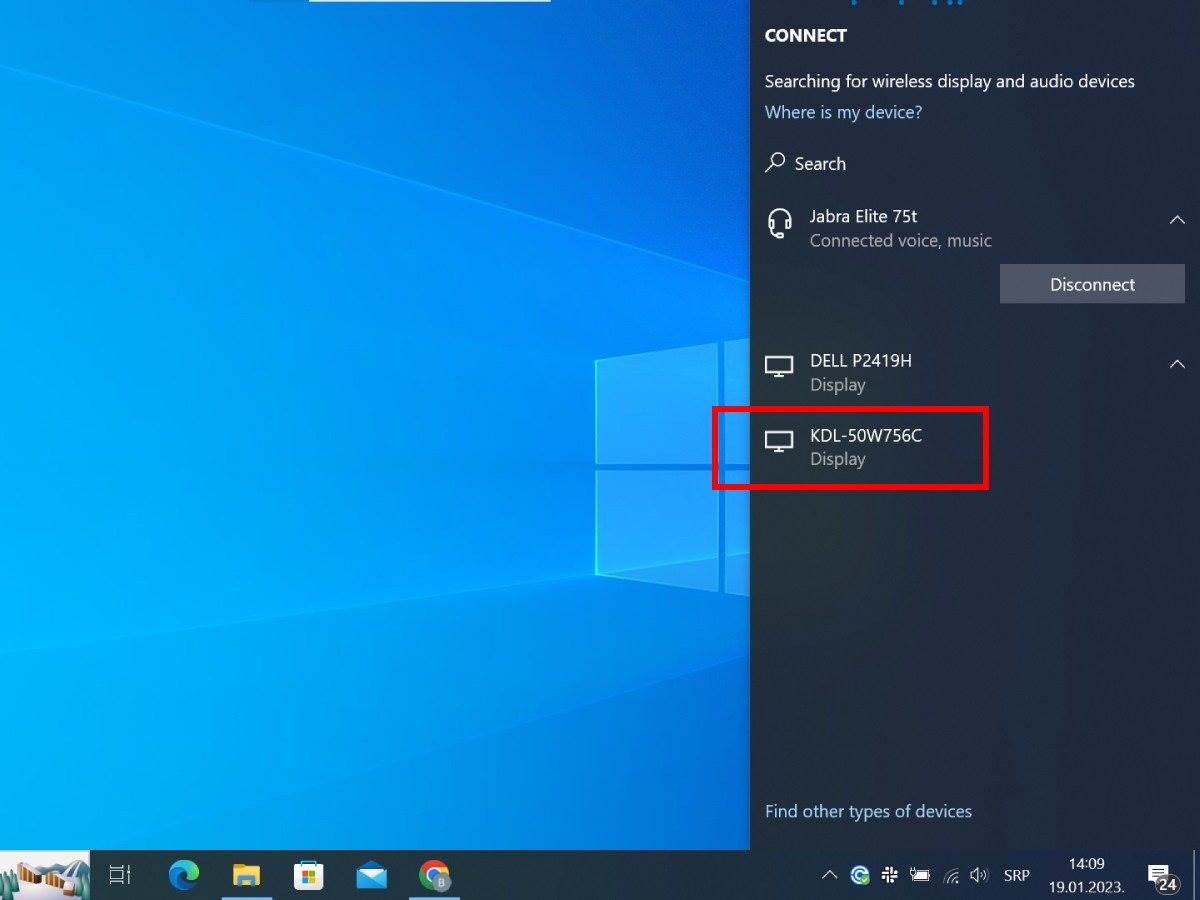Show hidden system tray icons
The image size is (1200, 900).
pyautogui.click(x=829, y=875)
